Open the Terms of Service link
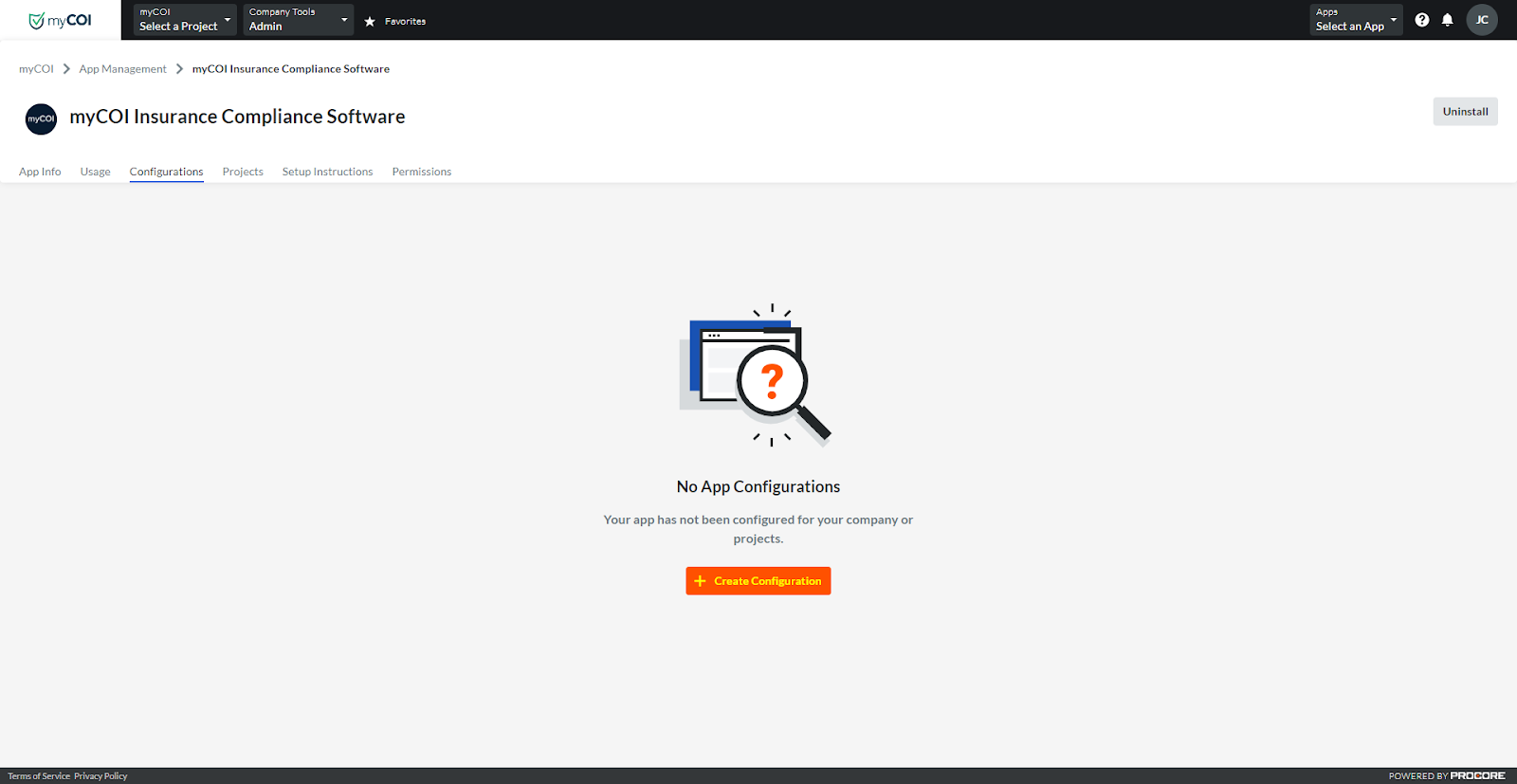1517x784 pixels. (x=39, y=776)
